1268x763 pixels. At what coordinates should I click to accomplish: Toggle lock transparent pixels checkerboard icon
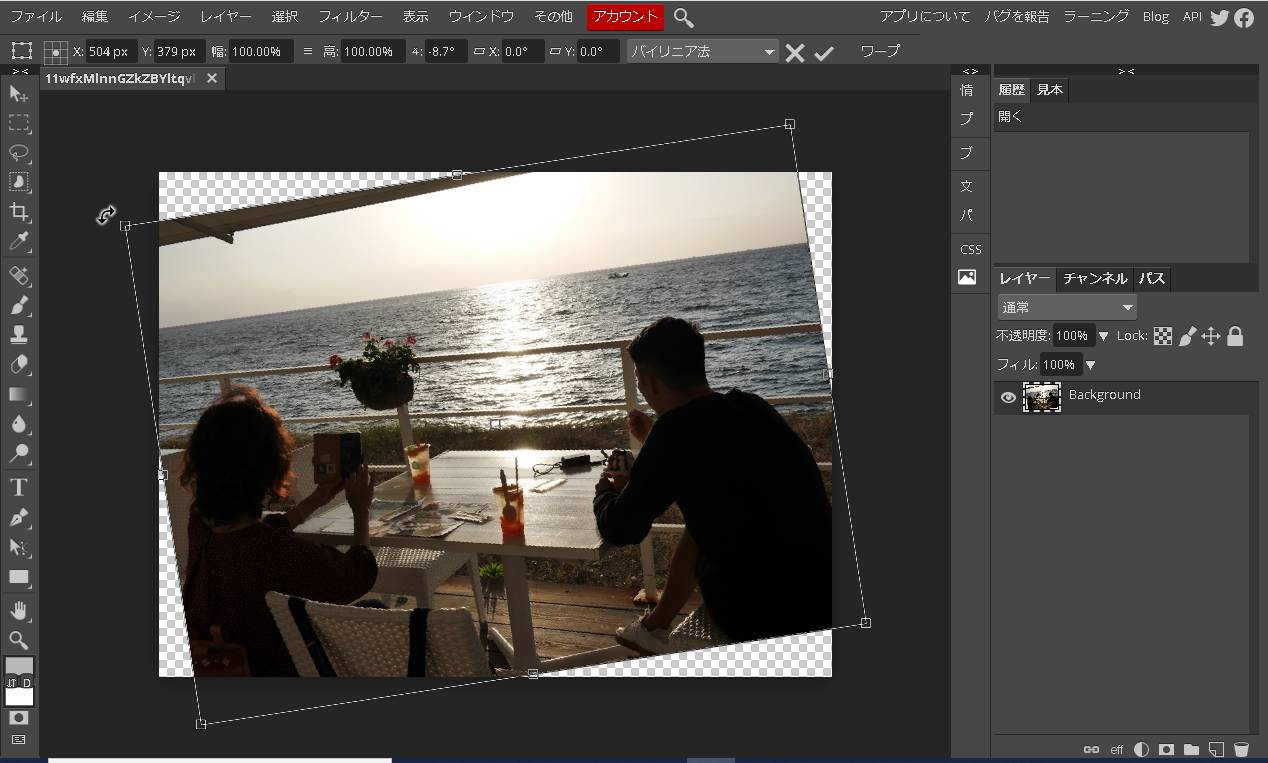(1163, 337)
